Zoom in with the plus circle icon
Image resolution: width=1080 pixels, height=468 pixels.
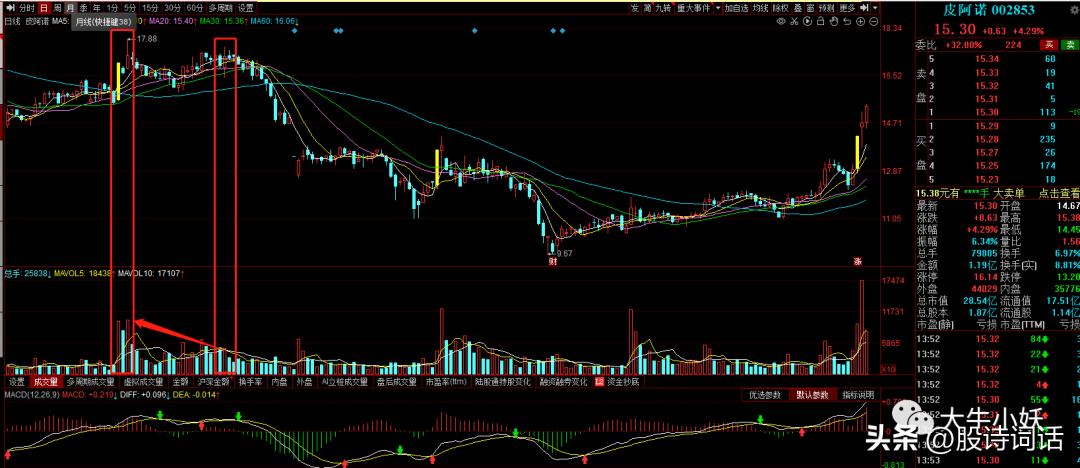(x=860, y=21)
